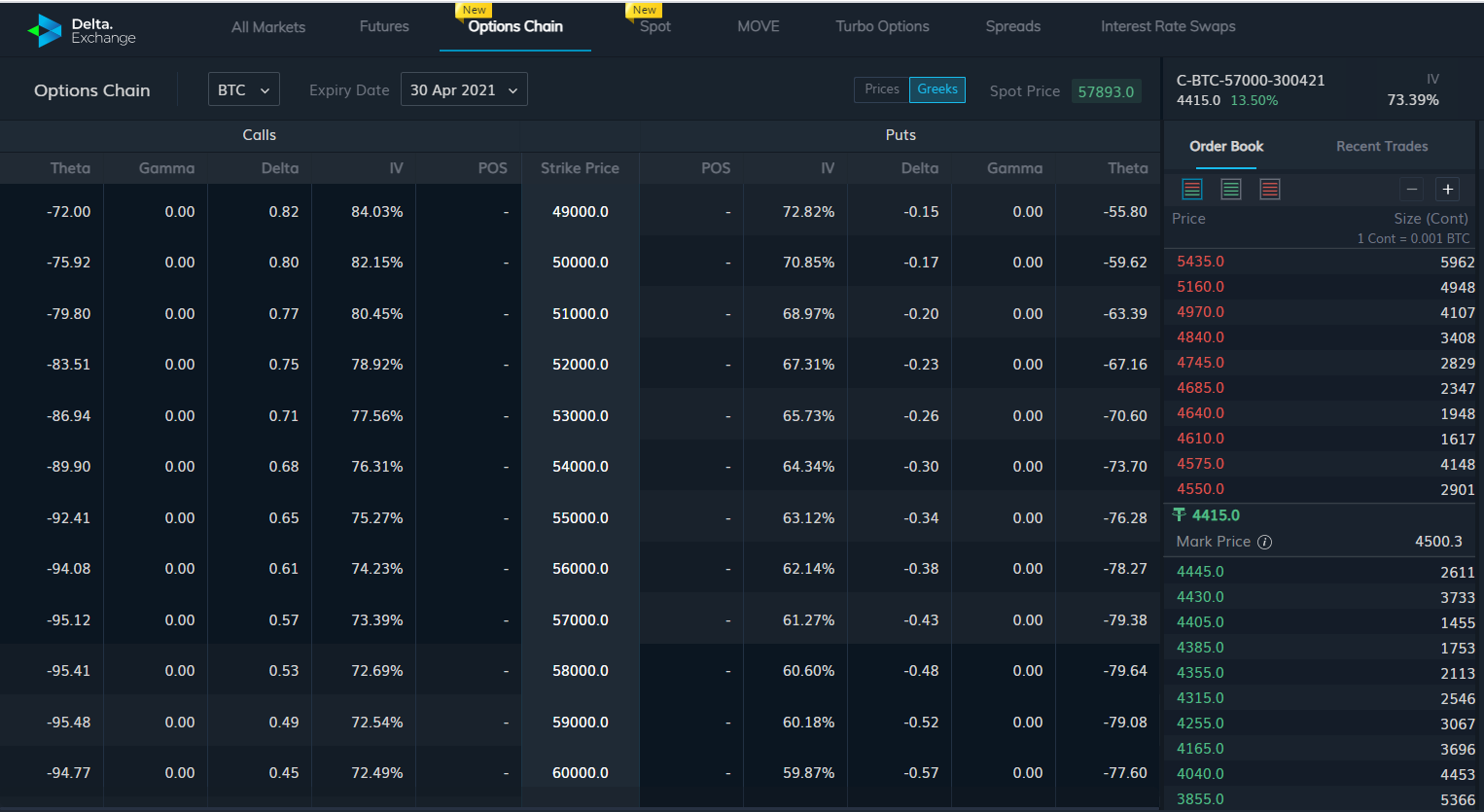Click the last traded price direction icon at 4415.0

click(1180, 514)
